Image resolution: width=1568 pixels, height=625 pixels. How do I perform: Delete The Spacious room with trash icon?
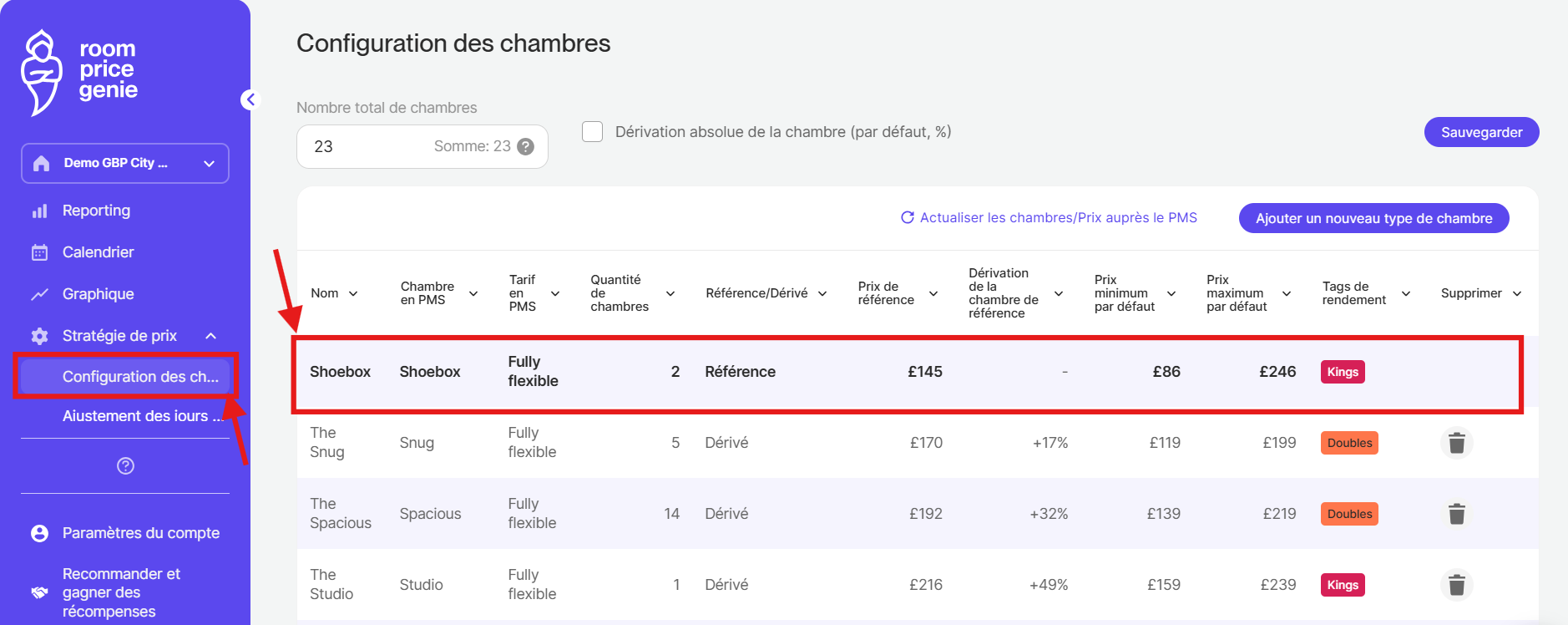coord(1456,514)
